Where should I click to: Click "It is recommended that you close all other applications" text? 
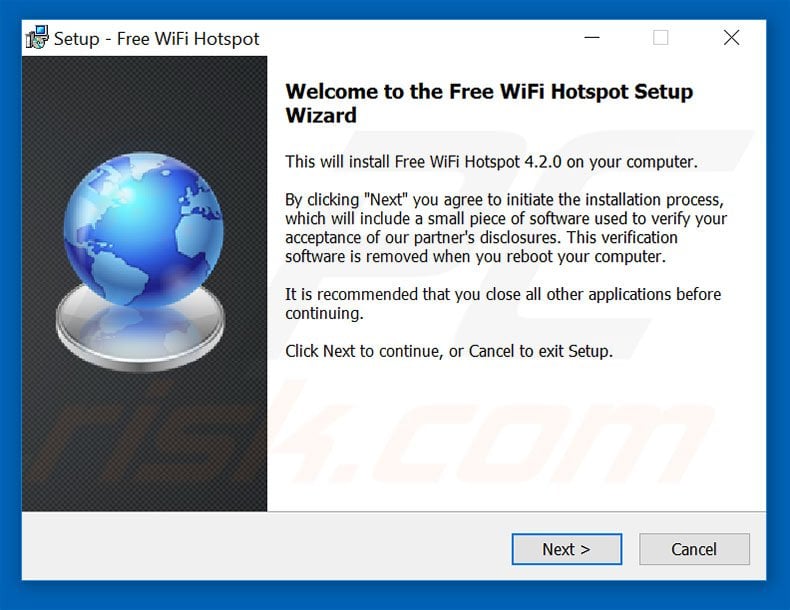[x=503, y=304]
